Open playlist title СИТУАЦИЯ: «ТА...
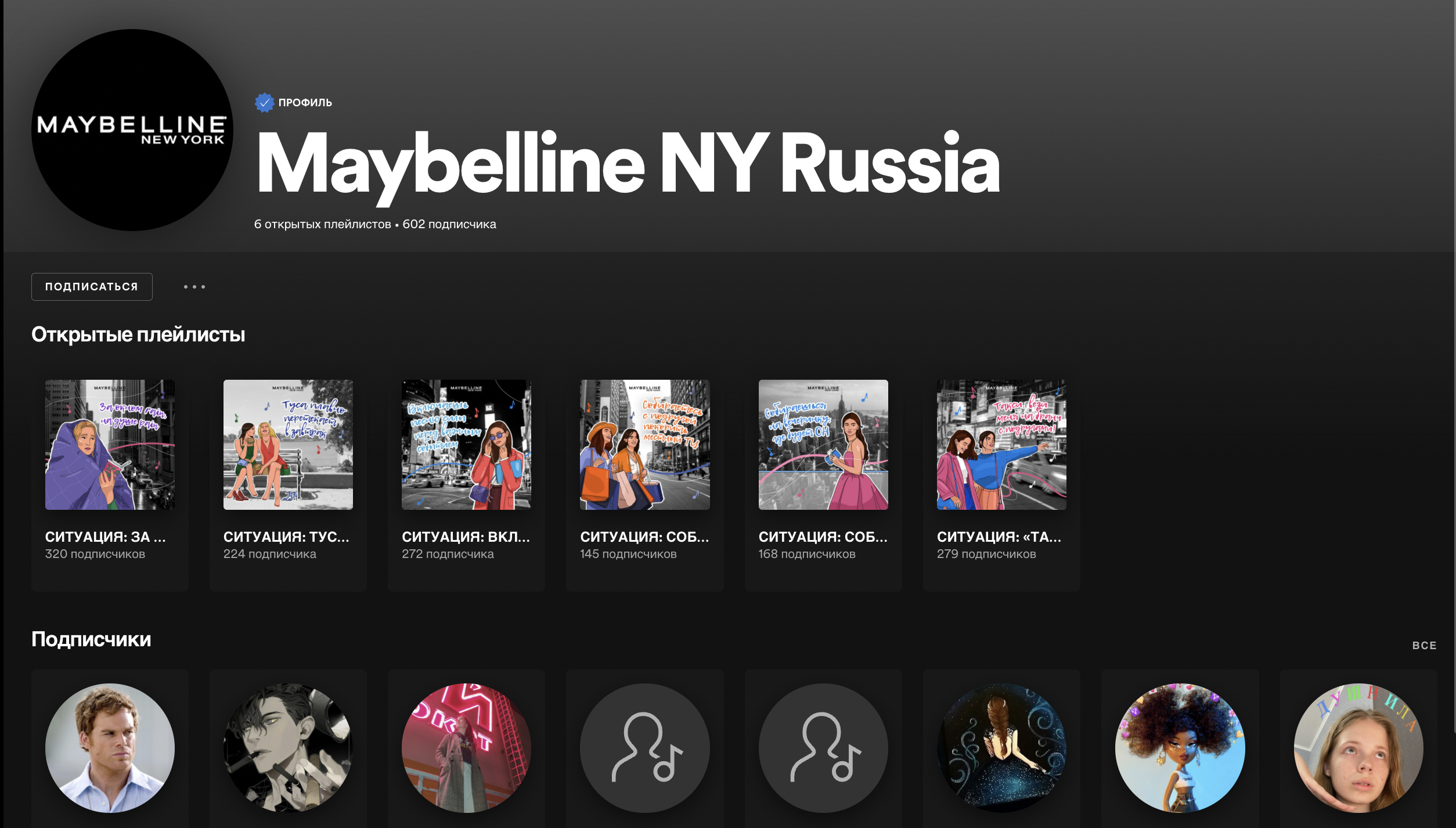 pos(999,537)
